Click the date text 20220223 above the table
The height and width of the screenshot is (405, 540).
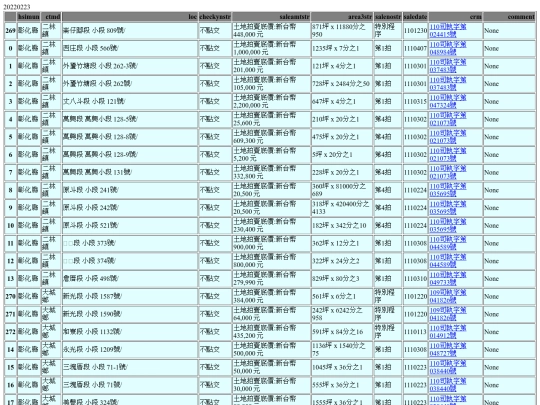(17, 7)
